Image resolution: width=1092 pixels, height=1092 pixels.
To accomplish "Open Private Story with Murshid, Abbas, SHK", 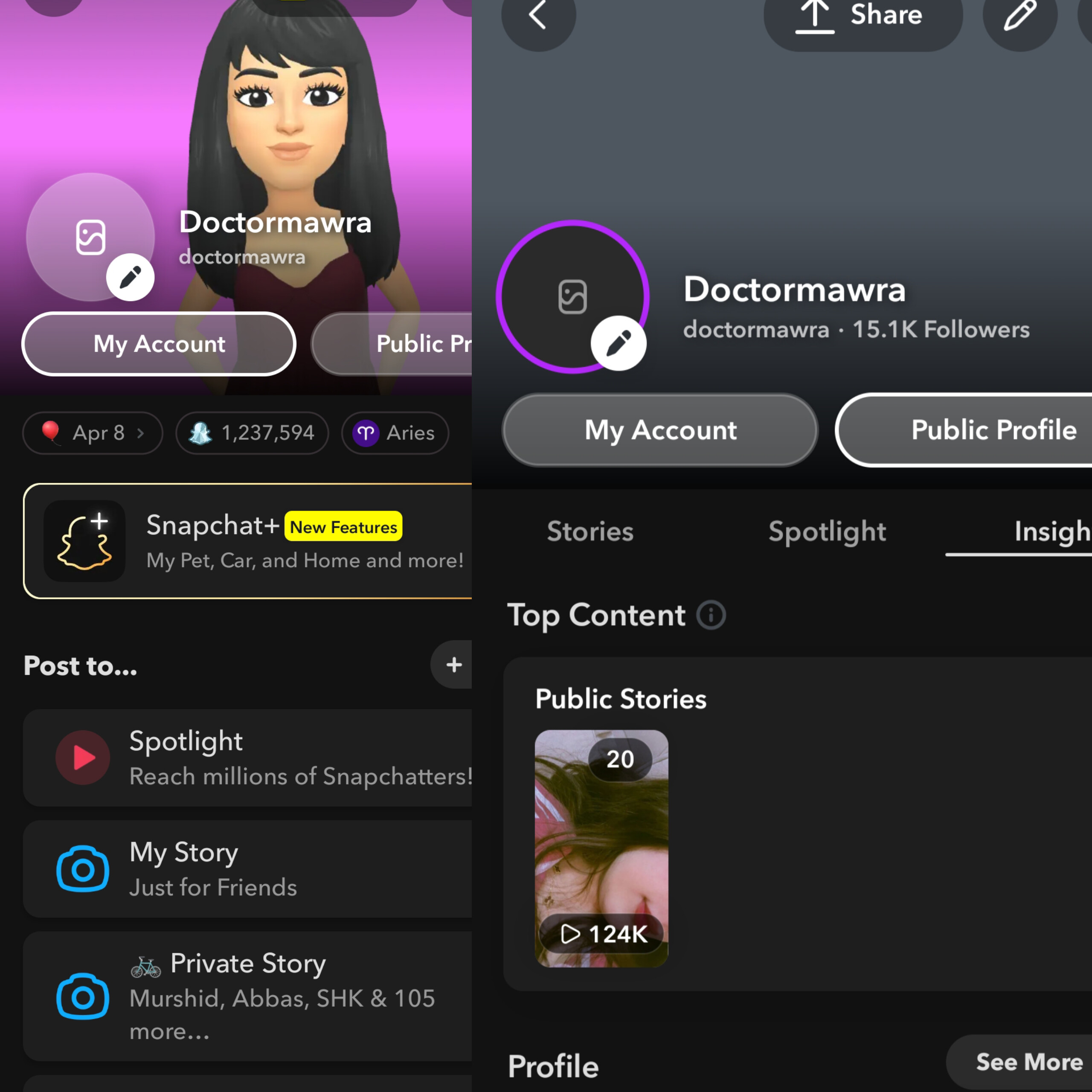I will point(247,996).
